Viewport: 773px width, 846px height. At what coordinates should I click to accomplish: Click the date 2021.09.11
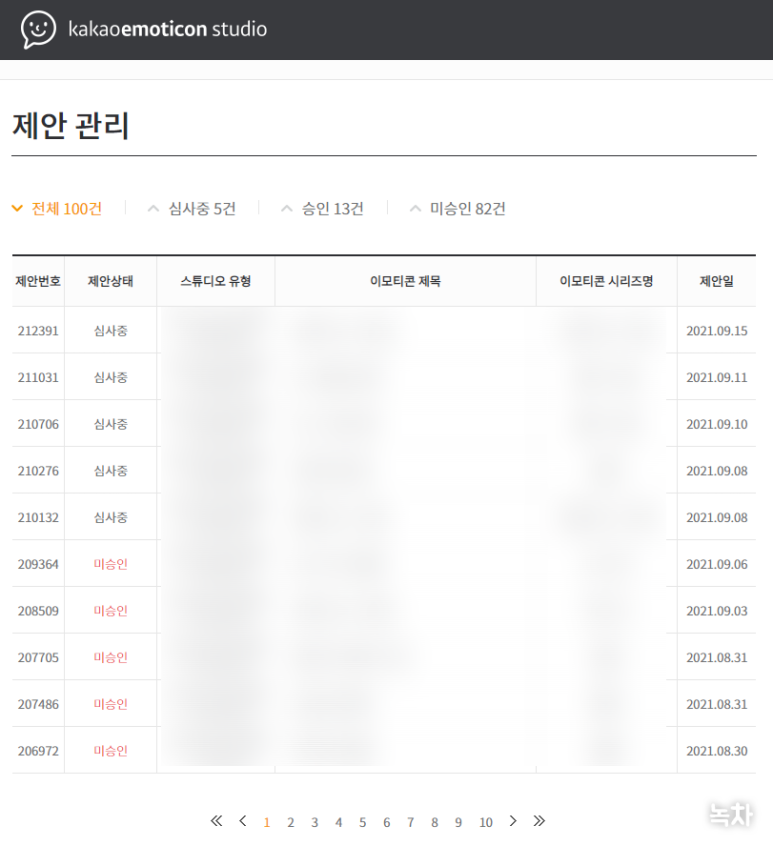[x=717, y=378]
